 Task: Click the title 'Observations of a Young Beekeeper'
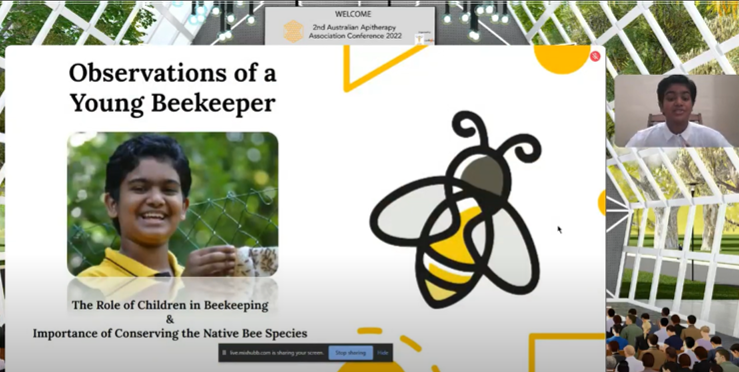tap(172, 88)
